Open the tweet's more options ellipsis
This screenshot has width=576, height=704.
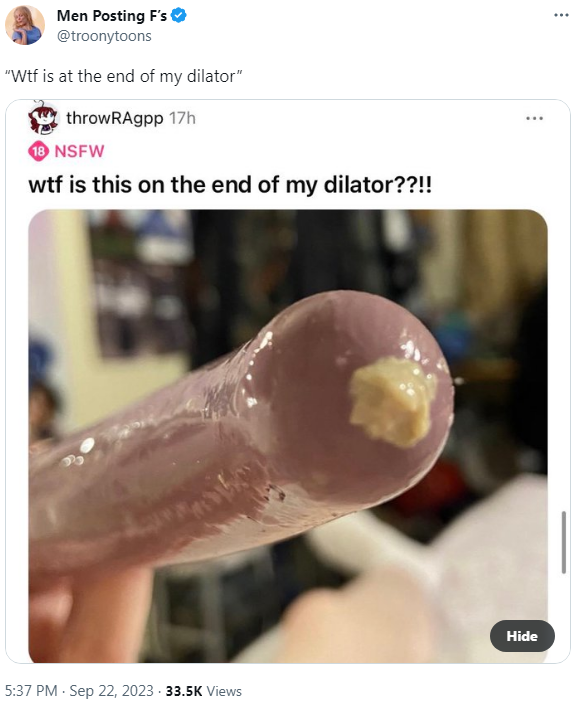pos(561,15)
